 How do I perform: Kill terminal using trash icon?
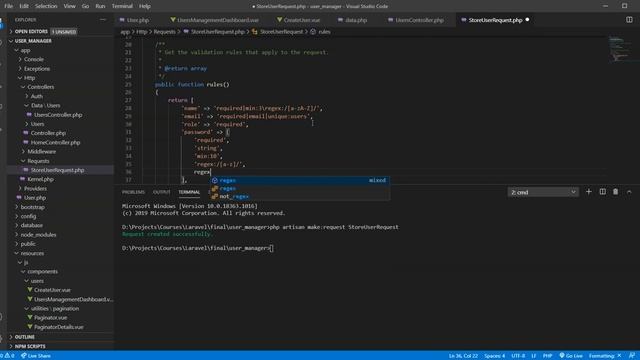point(616,192)
